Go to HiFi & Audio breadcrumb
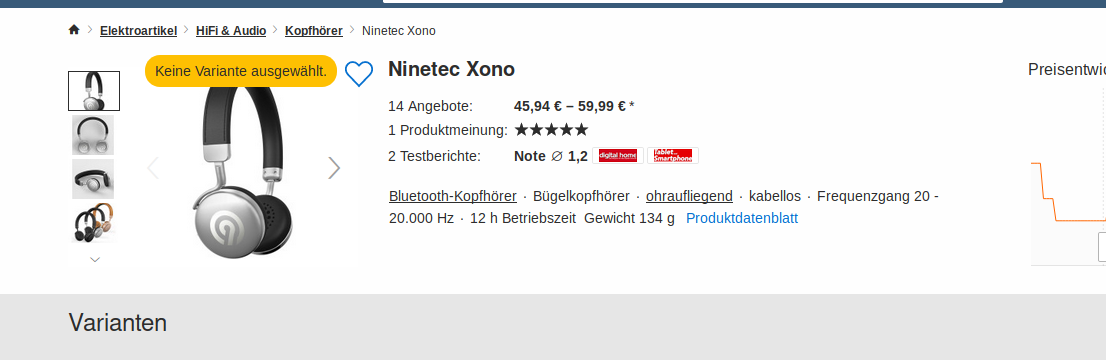1106x360 pixels. (231, 30)
